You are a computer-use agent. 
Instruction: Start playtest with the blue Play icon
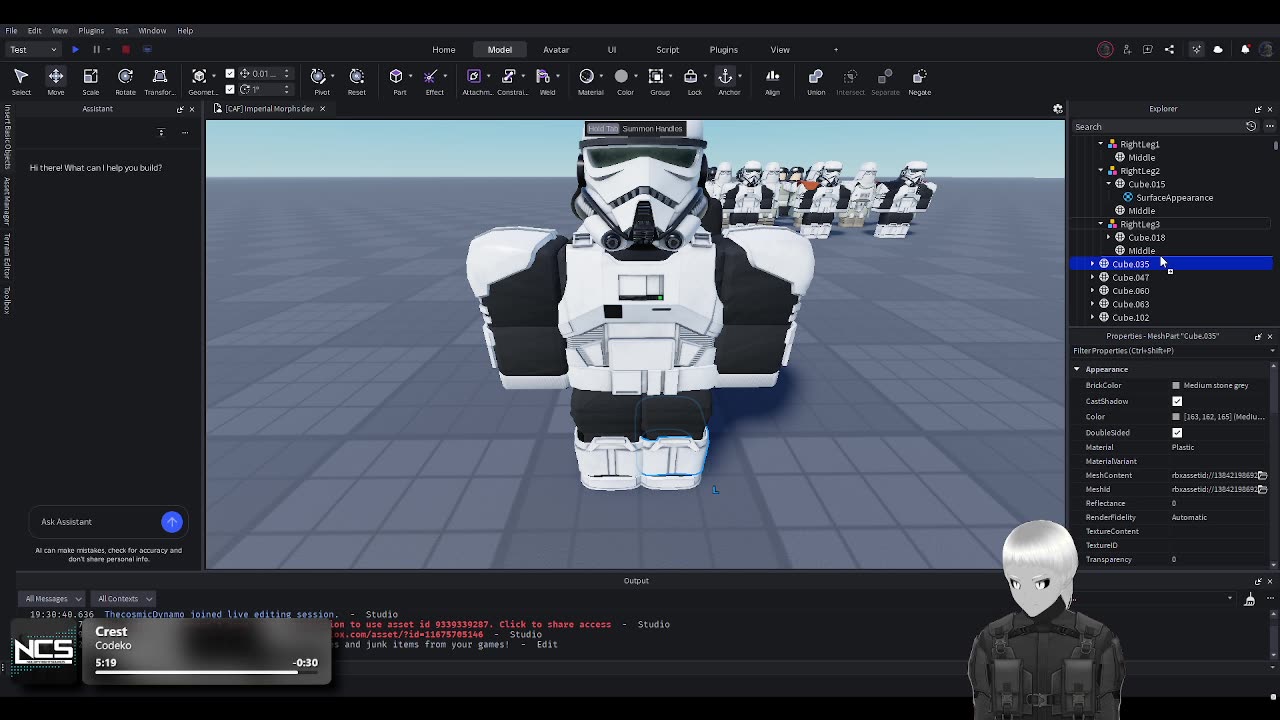point(75,49)
